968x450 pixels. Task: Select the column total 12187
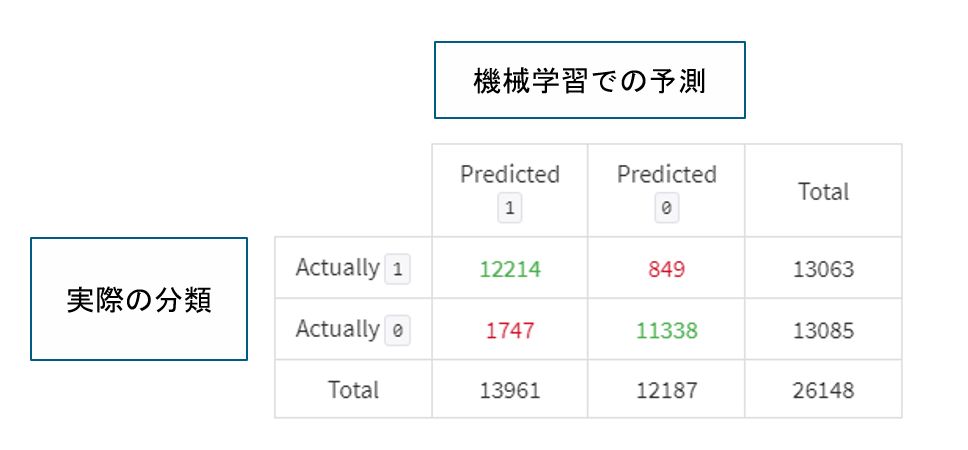coord(667,390)
